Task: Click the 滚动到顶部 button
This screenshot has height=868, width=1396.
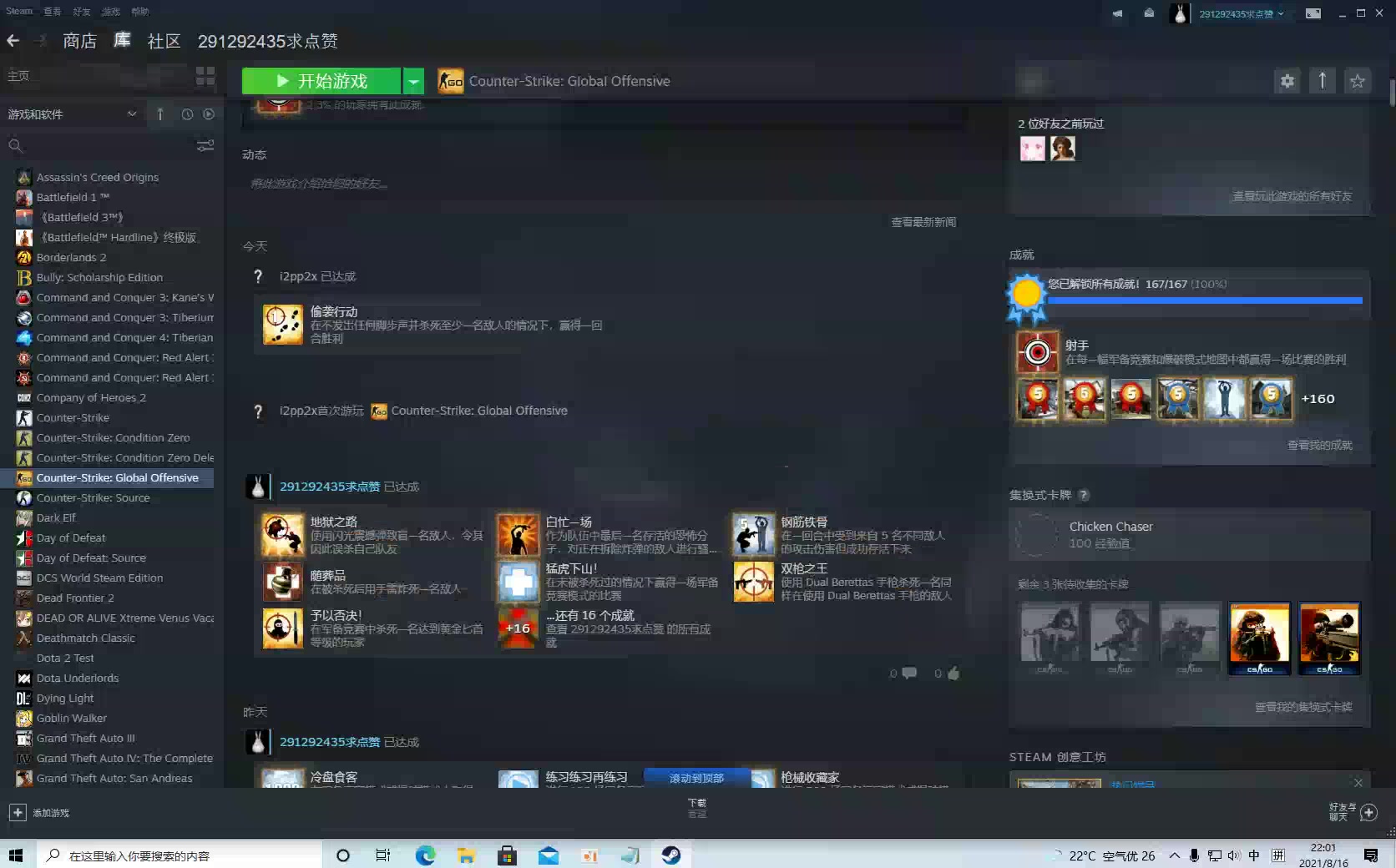Action: pos(696,778)
